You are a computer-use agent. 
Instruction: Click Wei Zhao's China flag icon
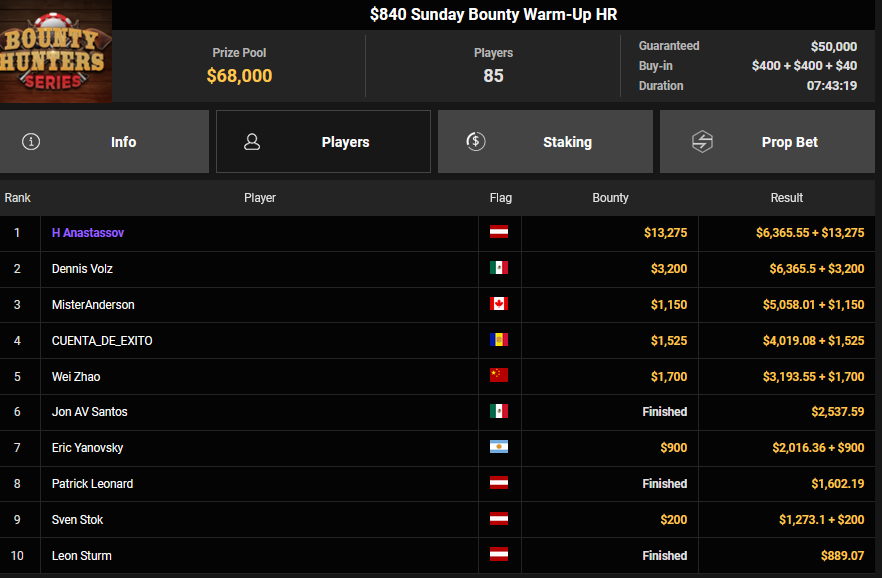click(499, 376)
